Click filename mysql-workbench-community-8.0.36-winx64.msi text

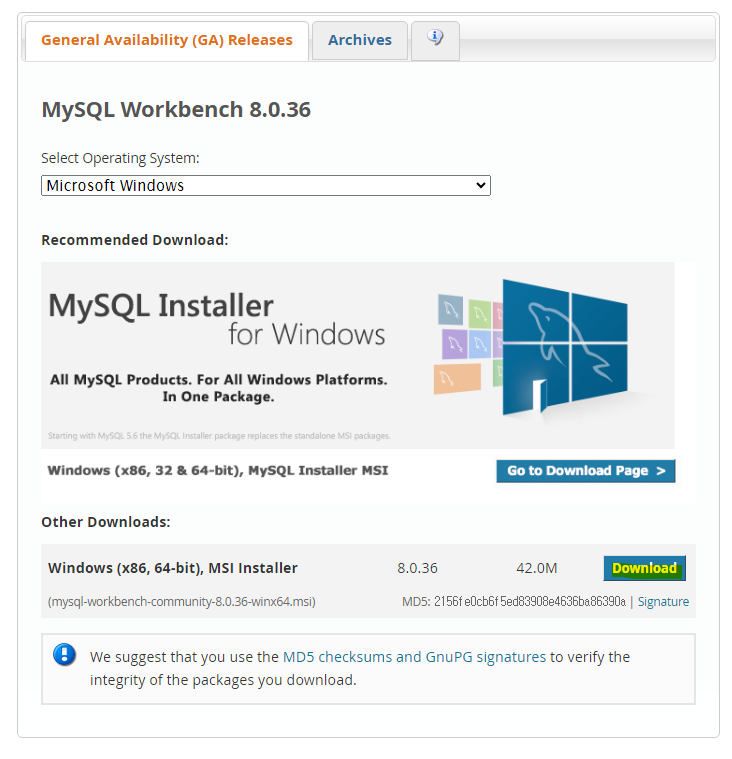(182, 602)
